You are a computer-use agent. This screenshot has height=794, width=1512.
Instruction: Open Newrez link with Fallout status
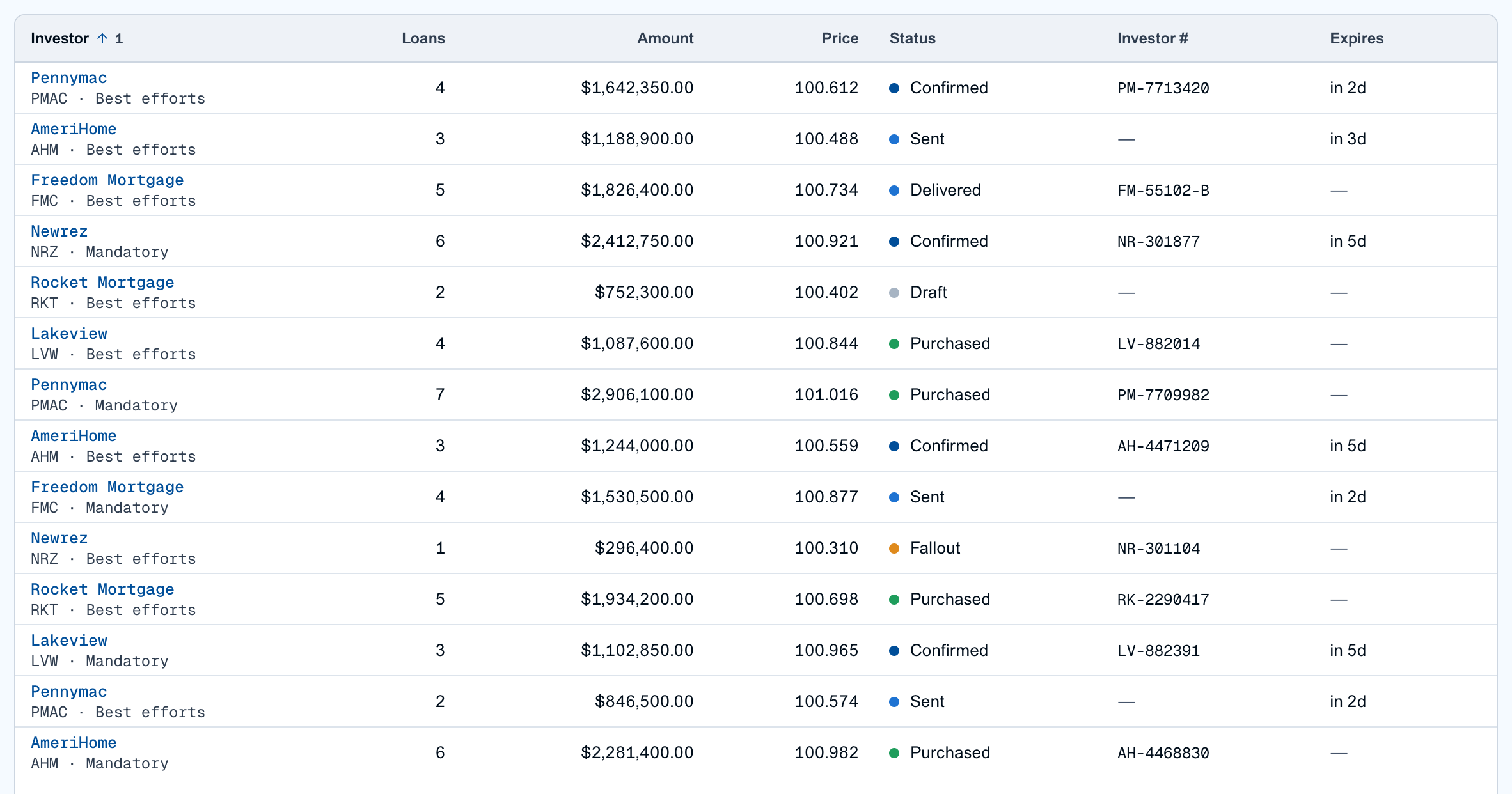[x=59, y=538]
